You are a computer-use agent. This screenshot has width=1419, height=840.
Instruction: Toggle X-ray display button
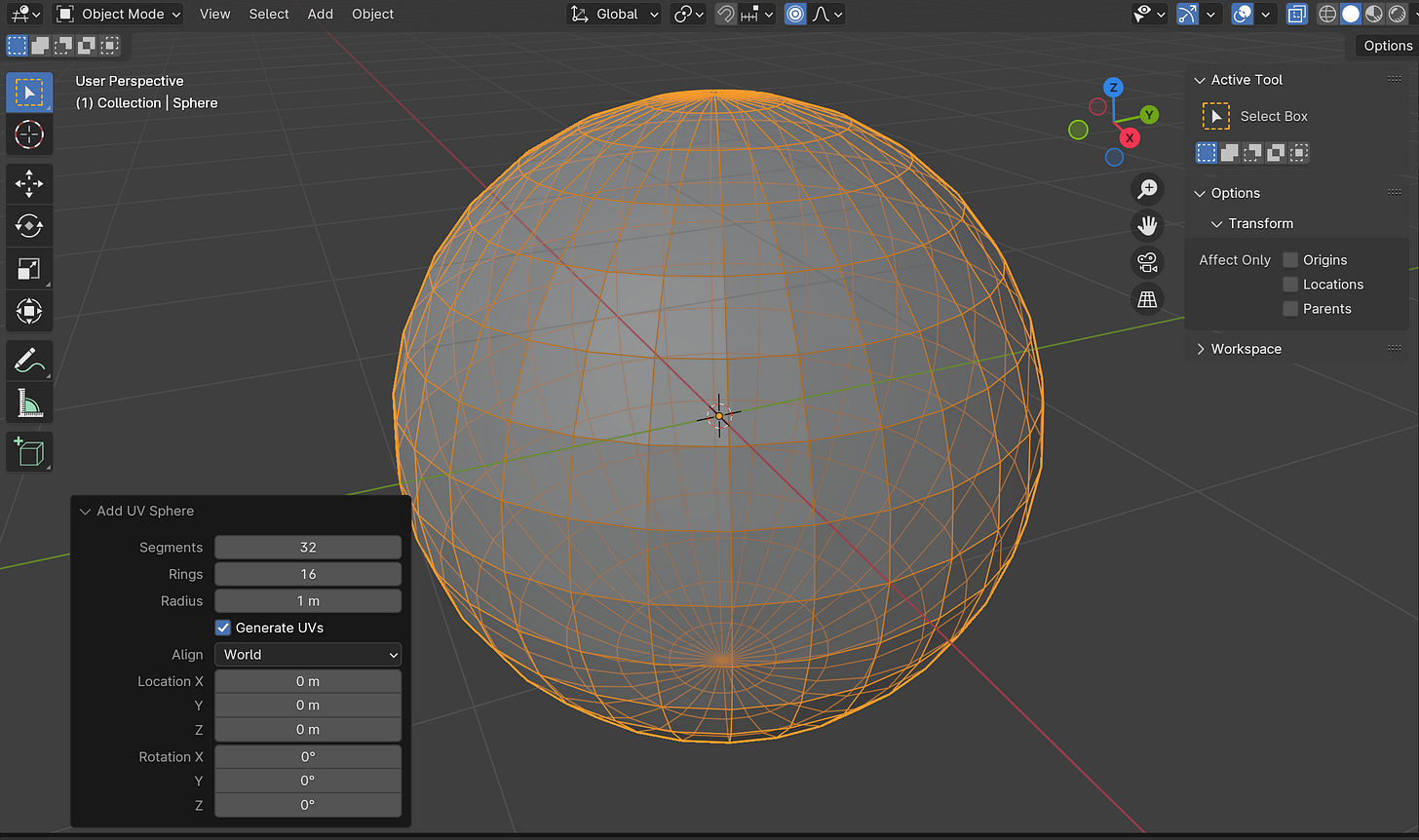[1297, 14]
